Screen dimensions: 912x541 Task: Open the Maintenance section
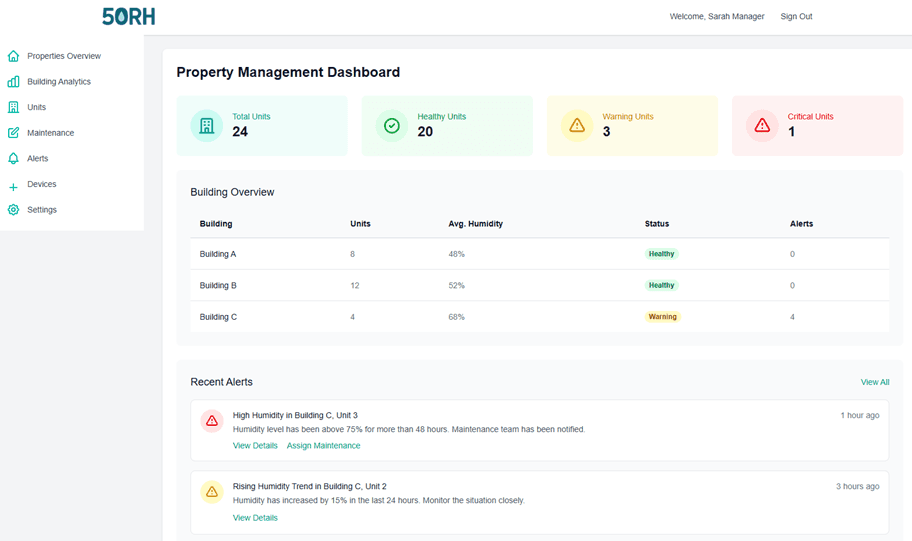click(x=51, y=133)
